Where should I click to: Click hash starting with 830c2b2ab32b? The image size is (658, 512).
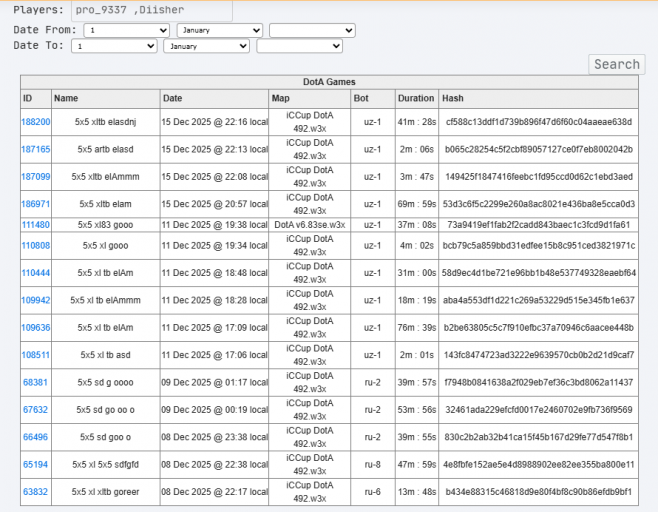click(x=539, y=437)
